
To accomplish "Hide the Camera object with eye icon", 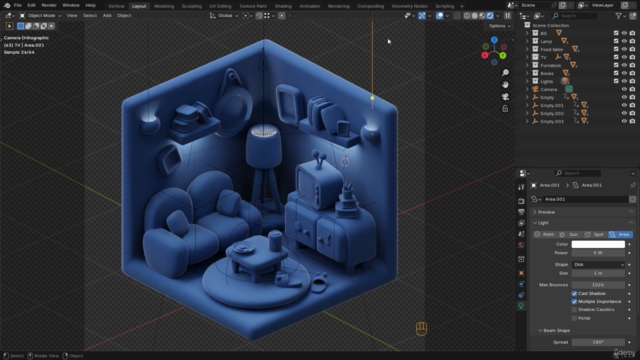I will 624,89.
